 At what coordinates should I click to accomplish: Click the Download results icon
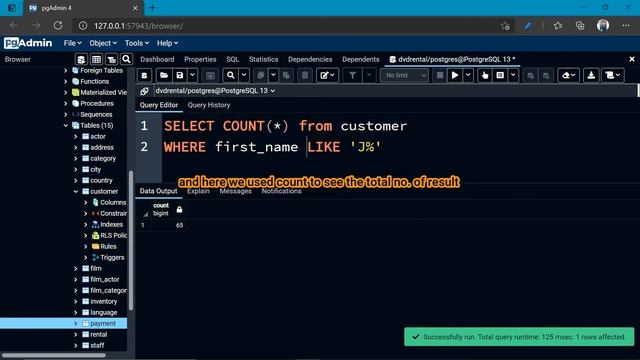pyautogui.click(x=591, y=75)
